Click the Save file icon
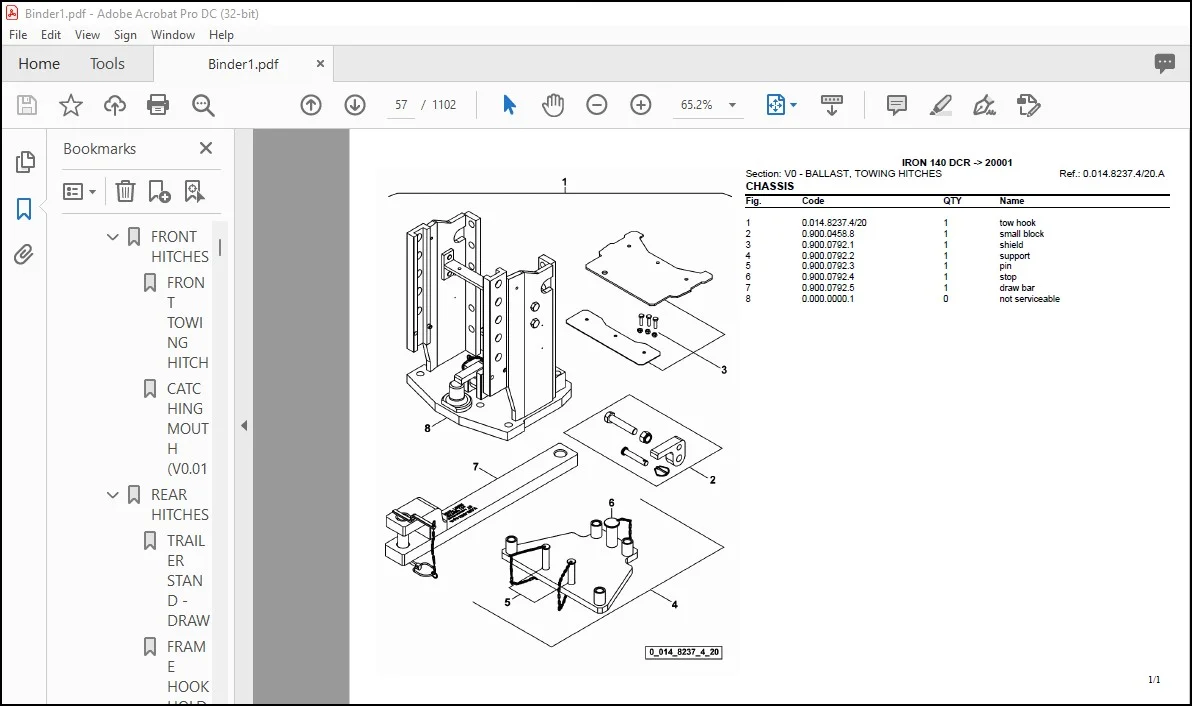This screenshot has height=706, width=1192. pyautogui.click(x=27, y=105)
